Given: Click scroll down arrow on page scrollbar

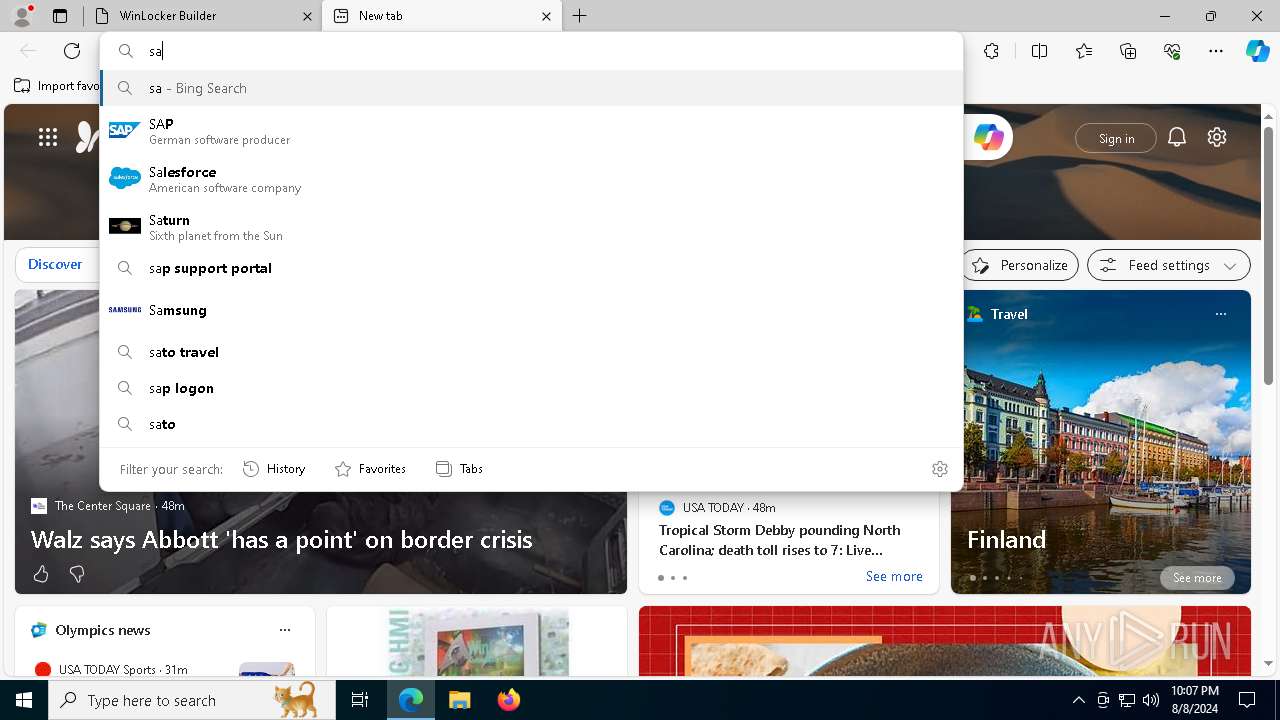Looking at the screenshot, I should 1268,663.
